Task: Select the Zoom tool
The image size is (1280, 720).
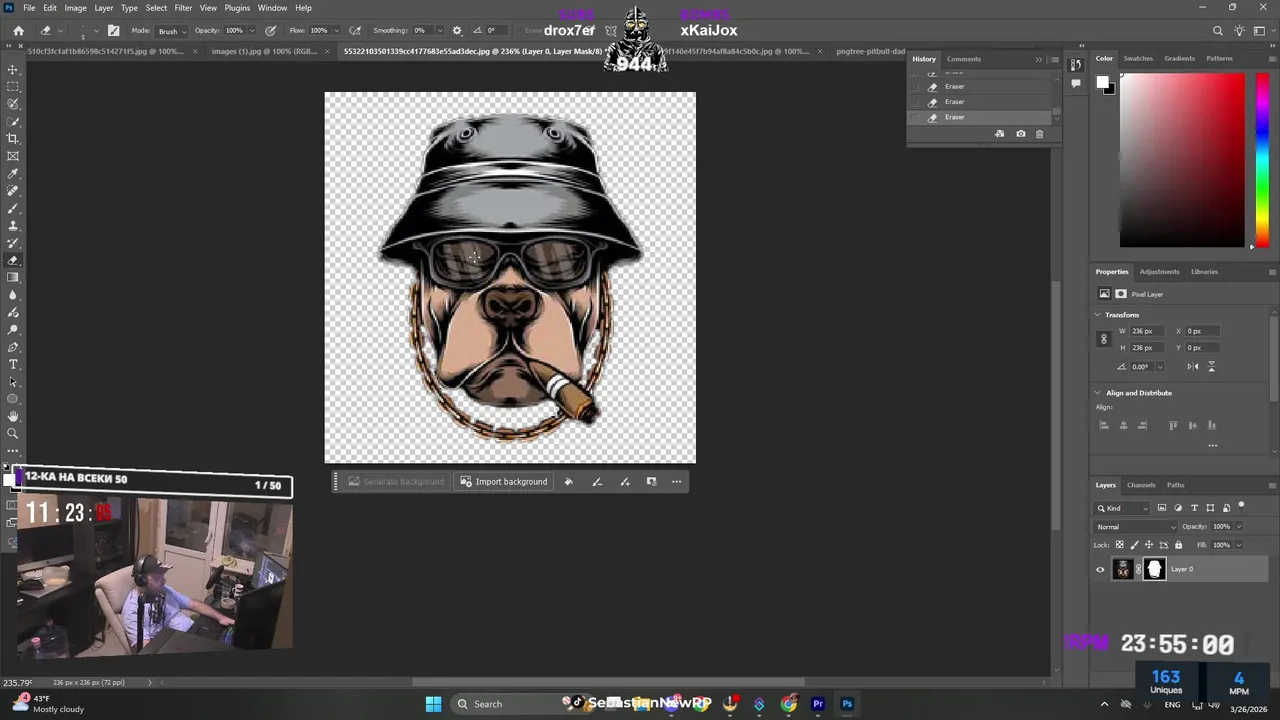Action: (13, 434)
